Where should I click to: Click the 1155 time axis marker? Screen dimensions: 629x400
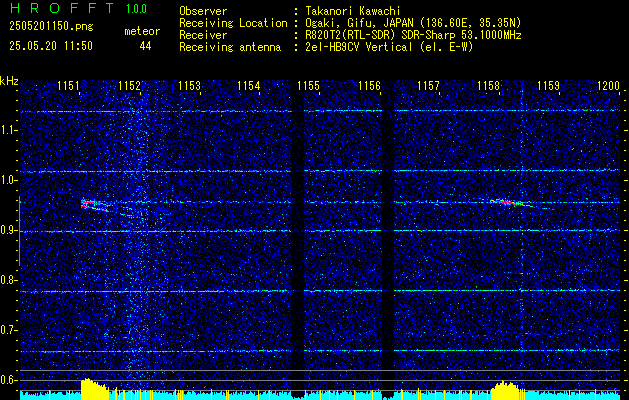tap(308, 85)
